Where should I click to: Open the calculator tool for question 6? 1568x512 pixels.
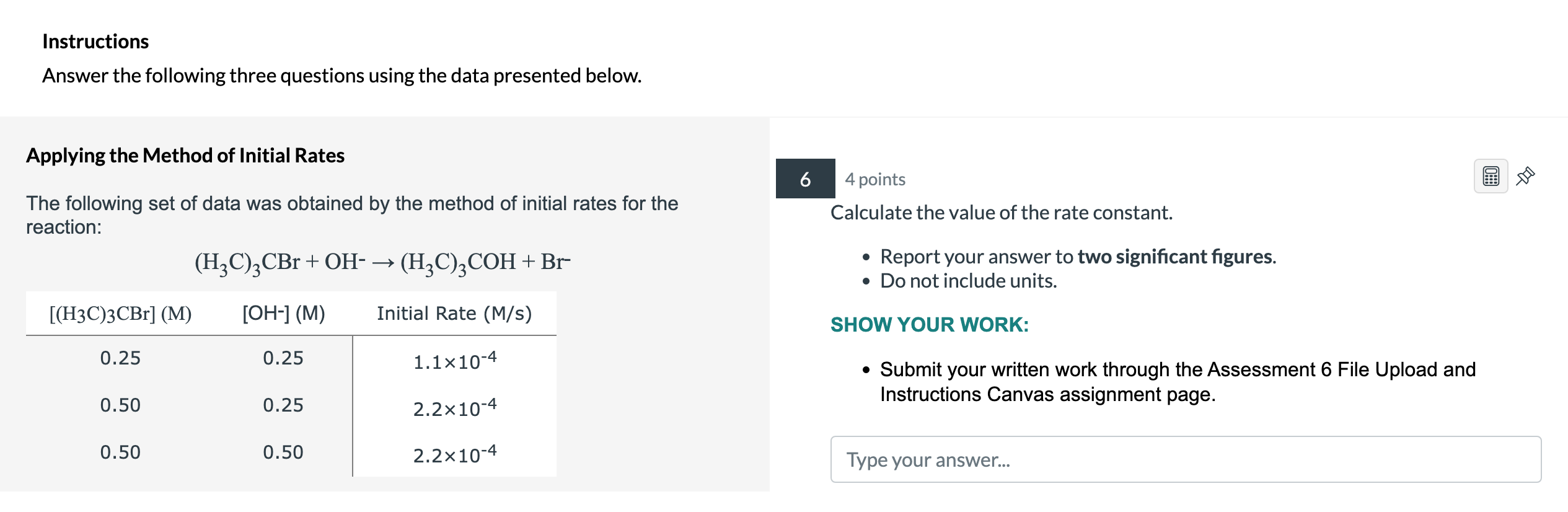(x=1490, y=177)
